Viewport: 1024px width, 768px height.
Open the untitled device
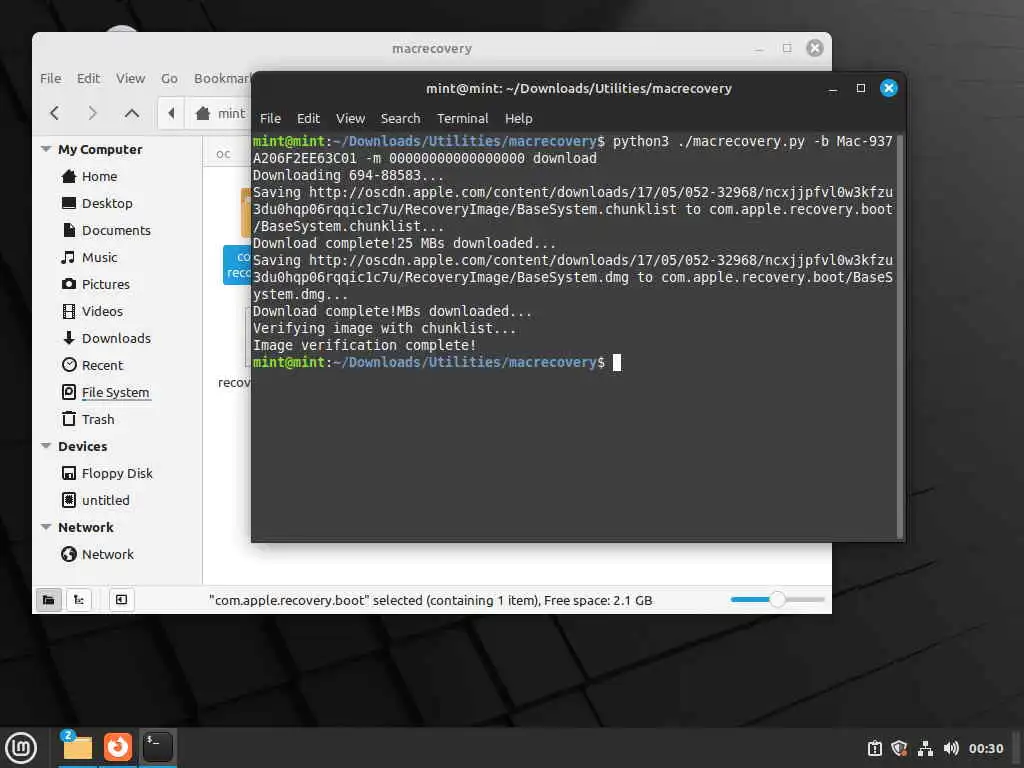[x=105, y=500]
